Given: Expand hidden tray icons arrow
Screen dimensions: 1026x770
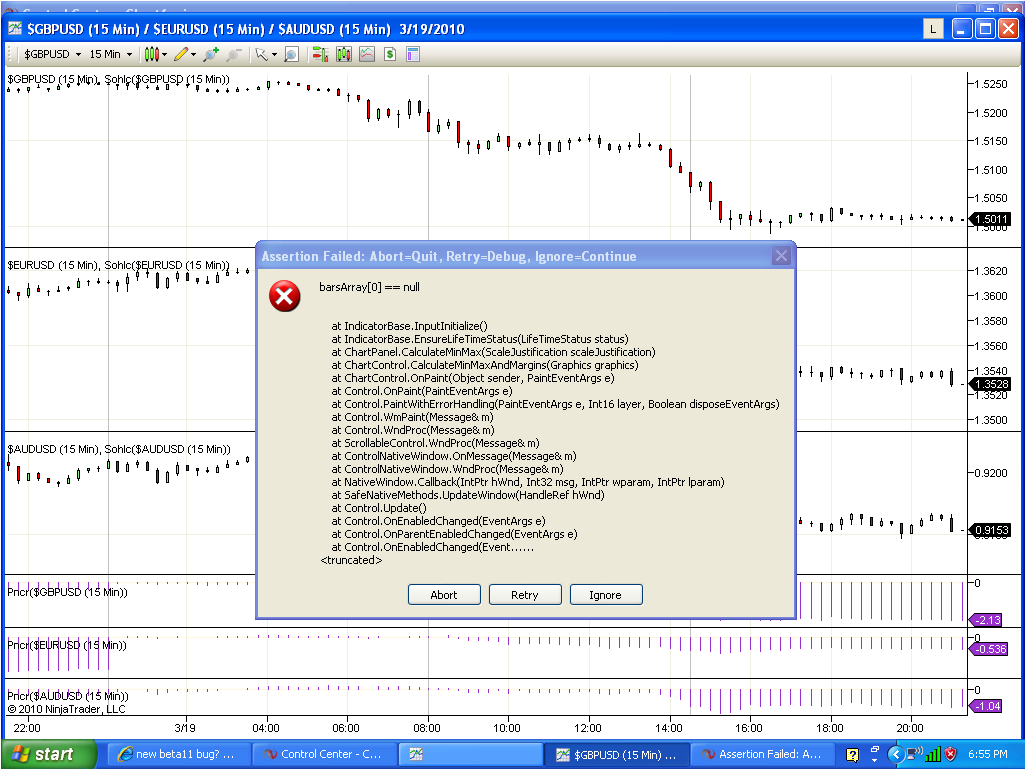Looking at the screenshot, I should click(896, 754).
